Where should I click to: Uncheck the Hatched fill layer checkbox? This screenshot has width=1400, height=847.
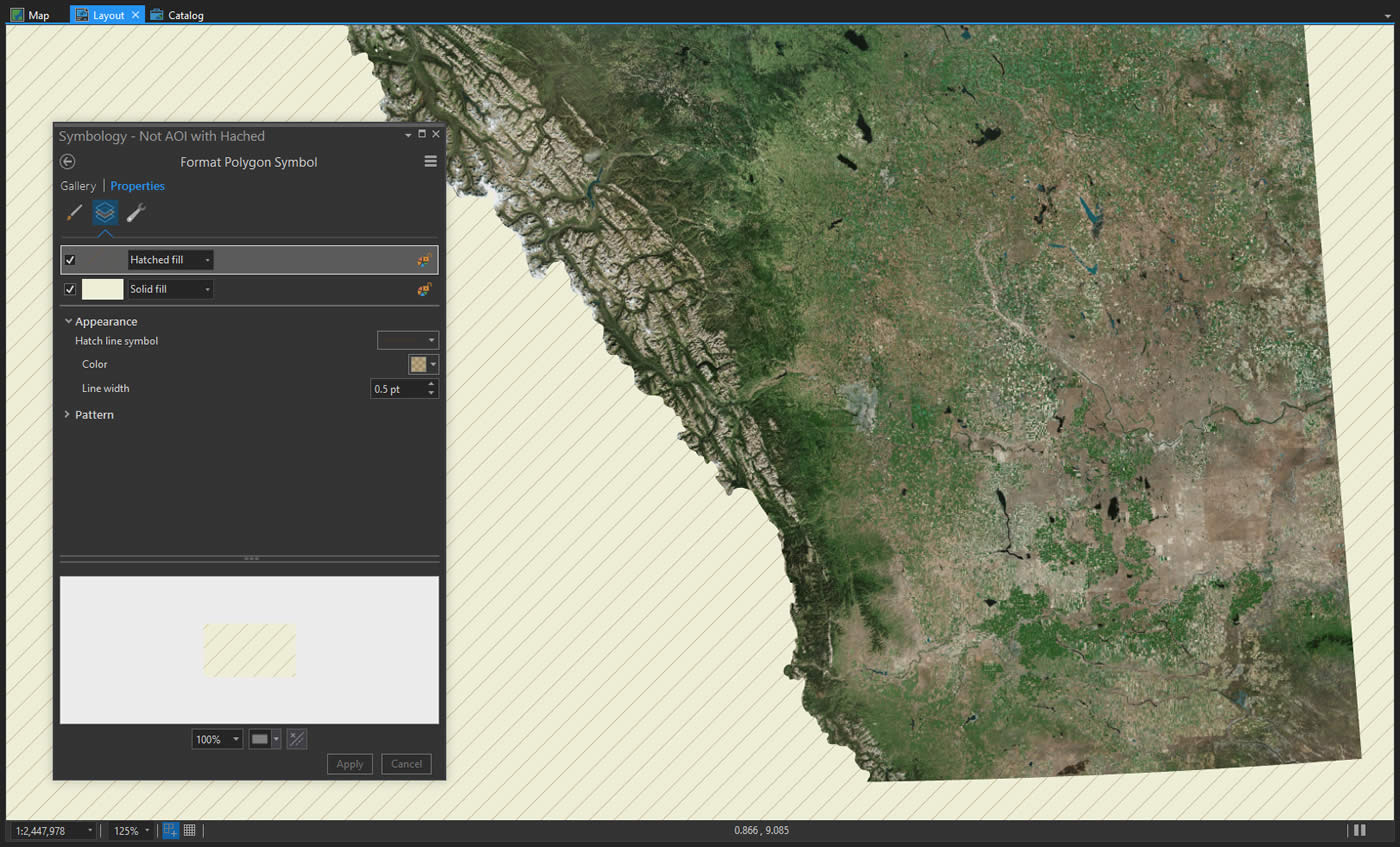point(70,260)
